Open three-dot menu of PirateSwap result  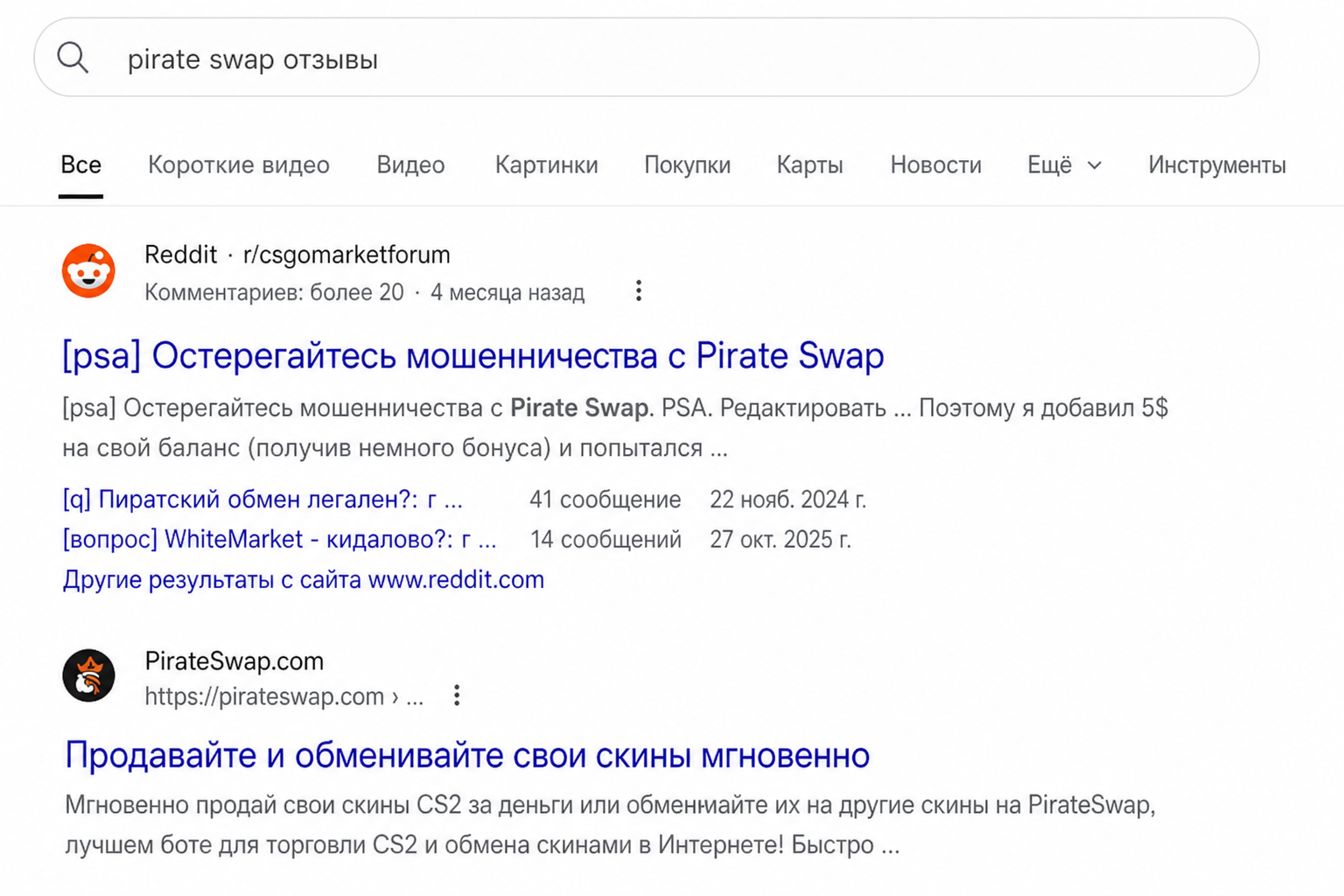(457, 696)
